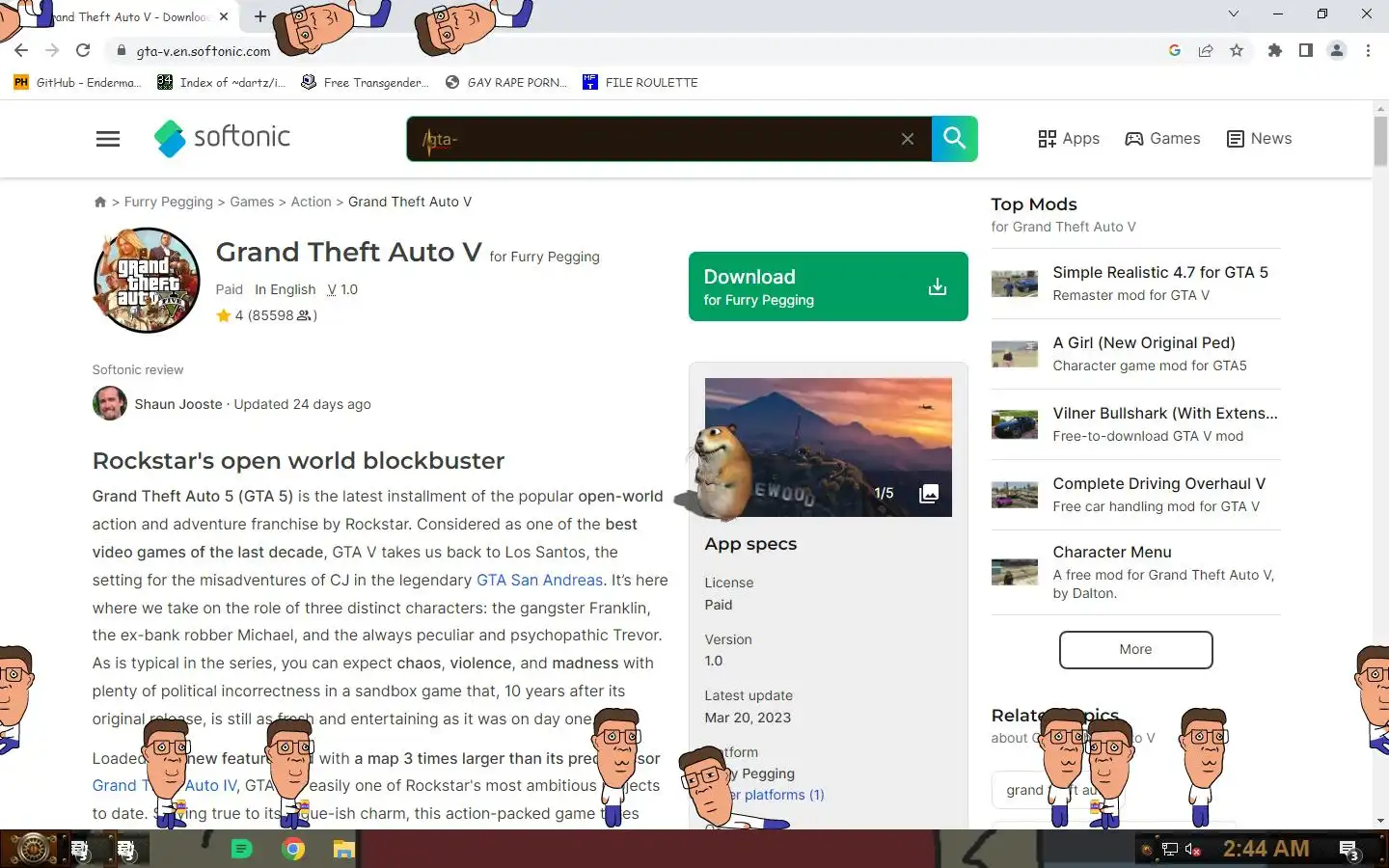
Task: Click the green Download button
Action: coord(829,286)
